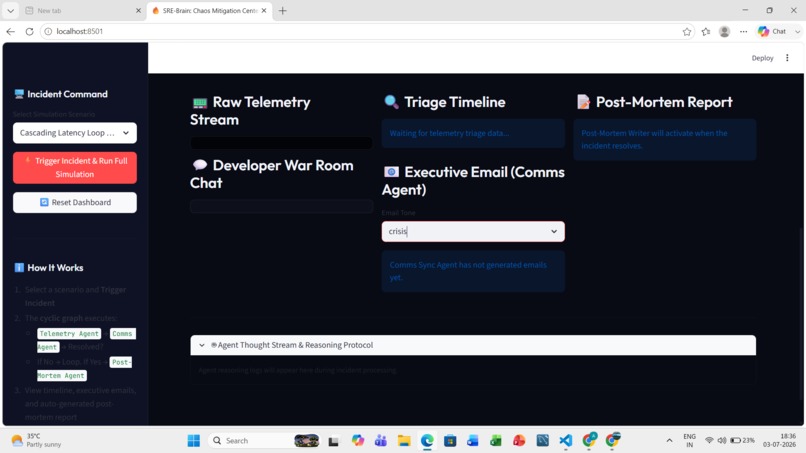
Task: Open Edge Settings and more menu
Action: [x=743, y=31]
